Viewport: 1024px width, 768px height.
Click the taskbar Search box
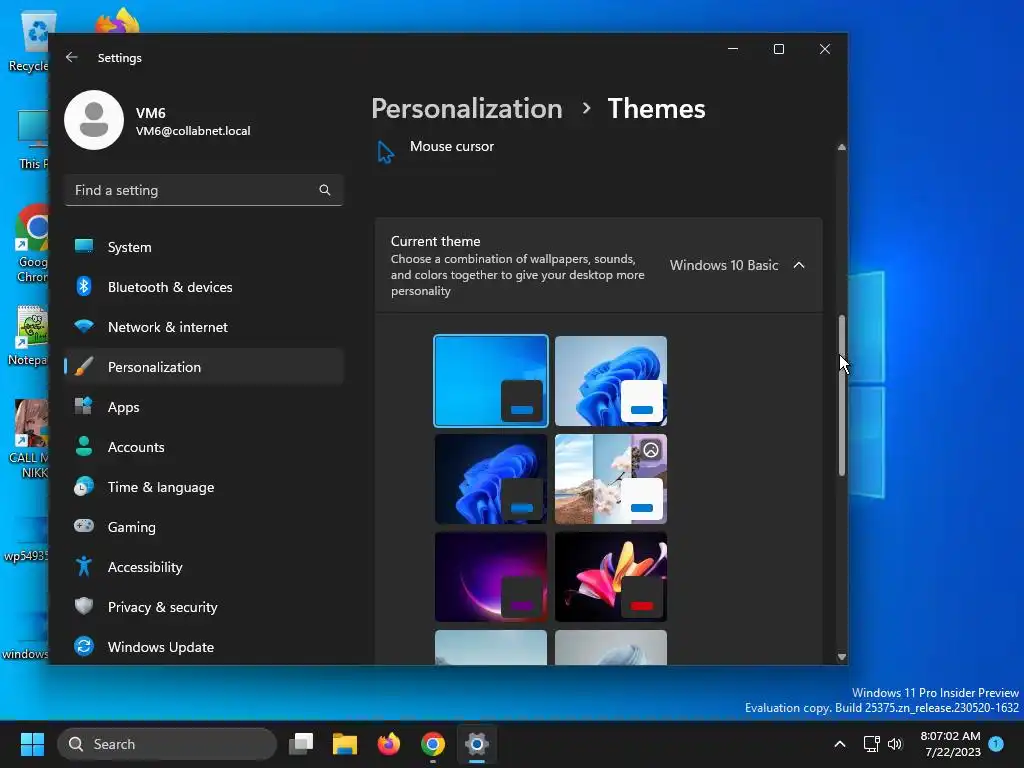tap(167, 744)
